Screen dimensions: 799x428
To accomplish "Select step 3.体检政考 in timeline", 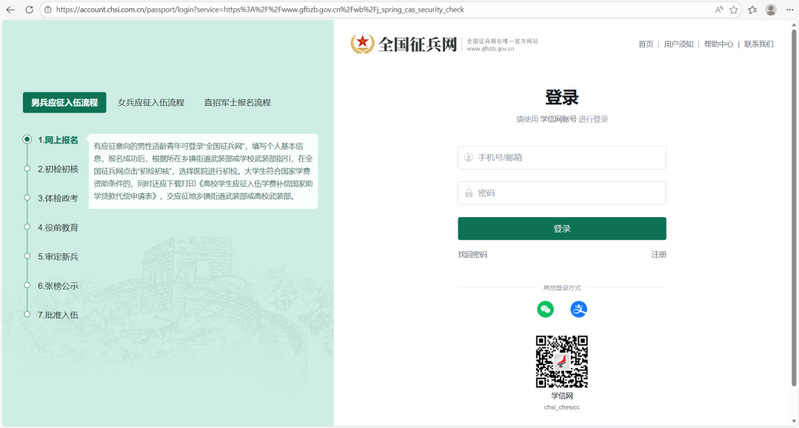I will click(57, 198).
